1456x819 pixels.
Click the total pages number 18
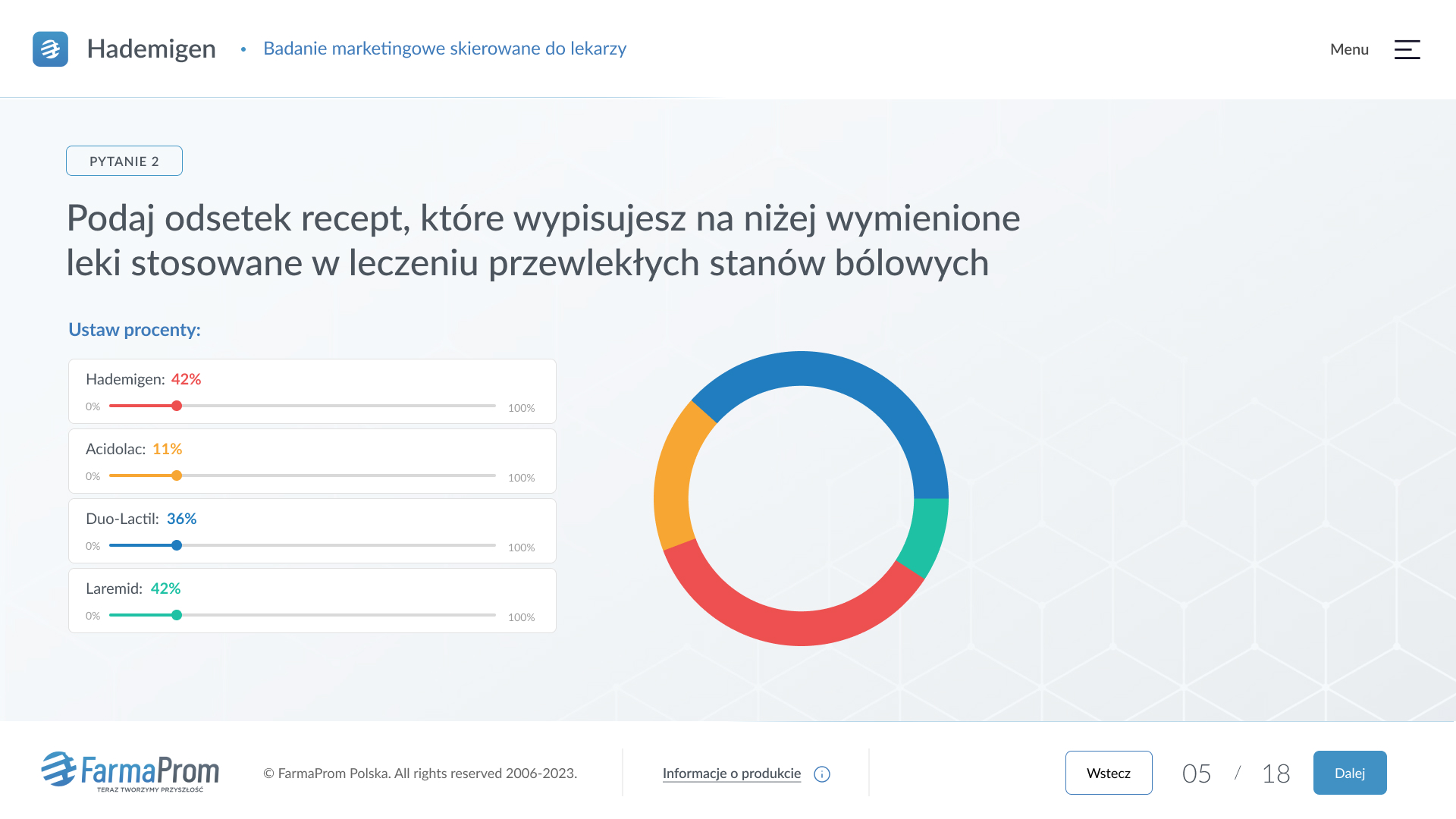point(1276,773)
